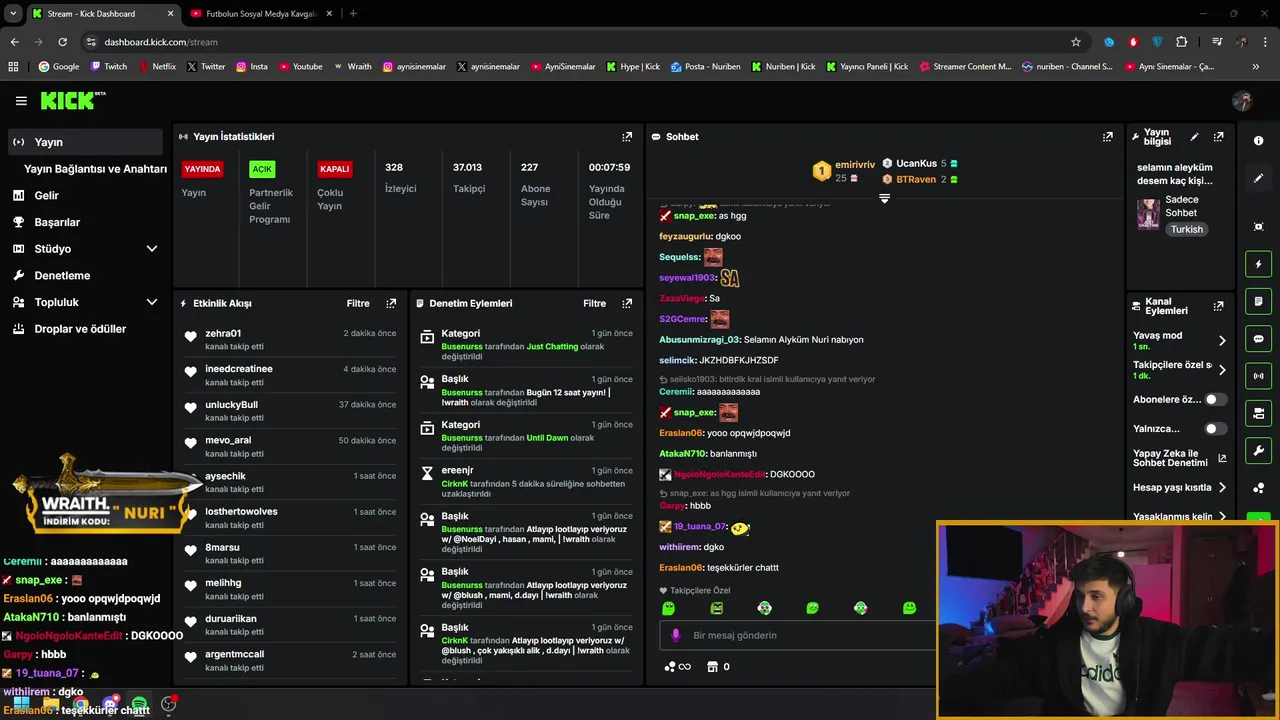The height and width of the screenshot is (720, 1280).
Task: Open the Twitch bookmark
Action: click(109, 67)
